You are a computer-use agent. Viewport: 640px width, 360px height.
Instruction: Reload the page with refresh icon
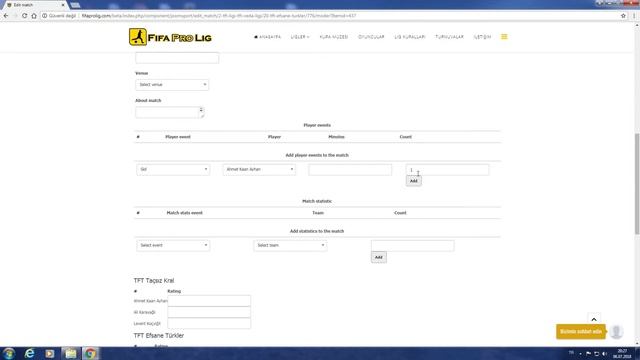(24, 16)
